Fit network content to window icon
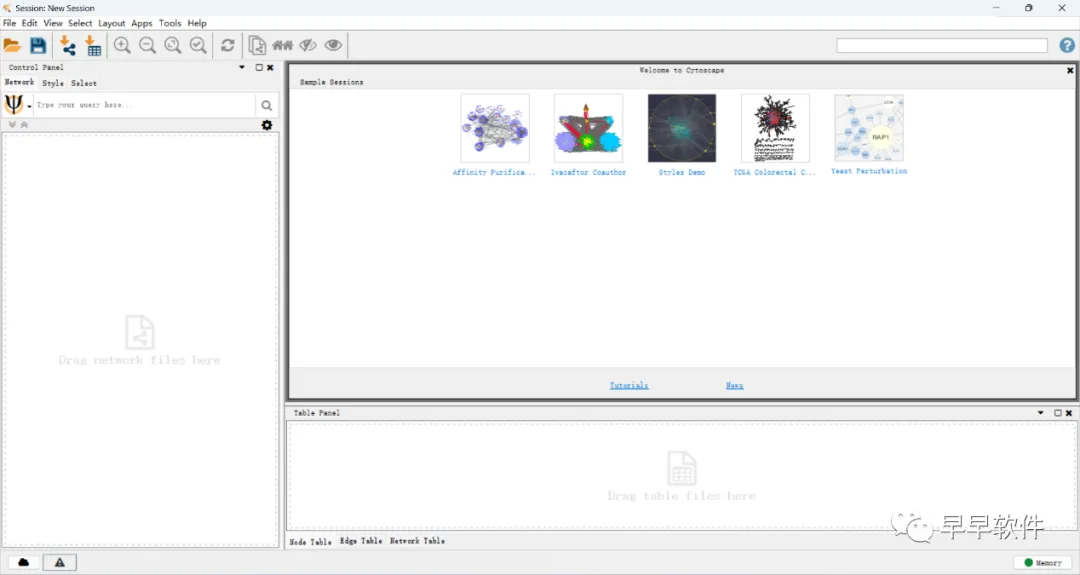The image size is (1080, 575). [173, 45]
